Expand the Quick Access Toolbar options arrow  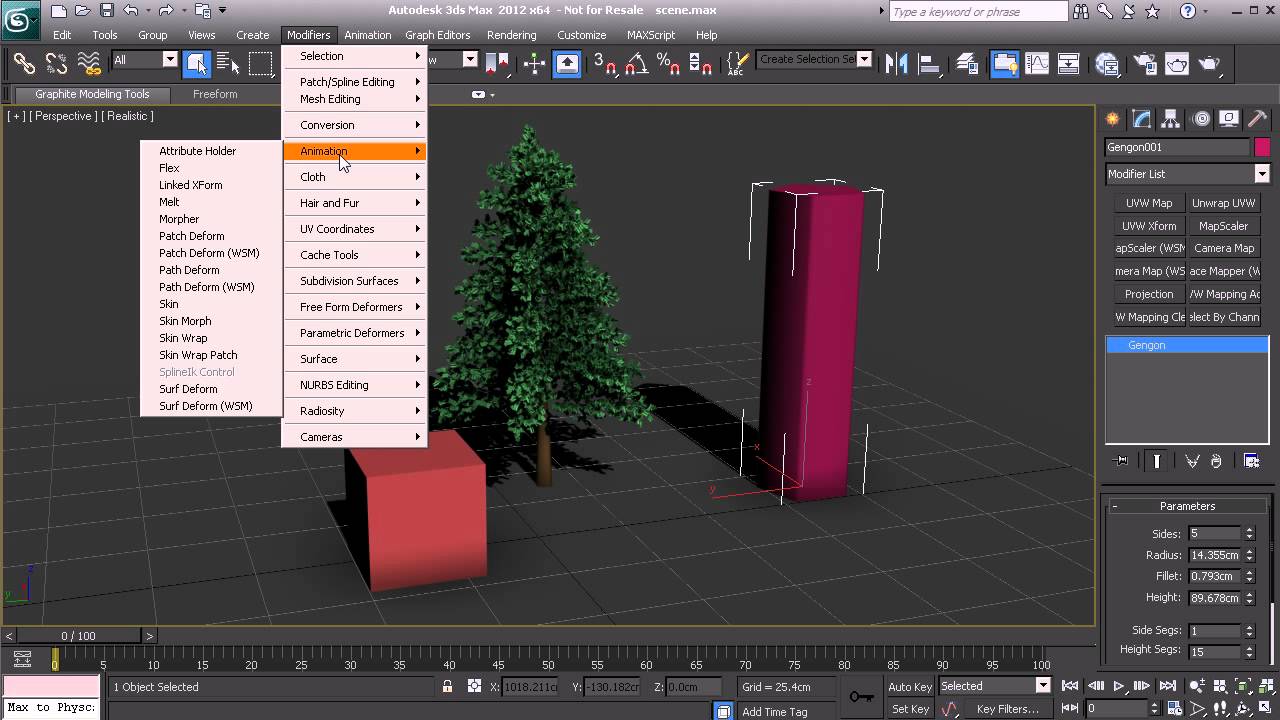click(222, 11)
